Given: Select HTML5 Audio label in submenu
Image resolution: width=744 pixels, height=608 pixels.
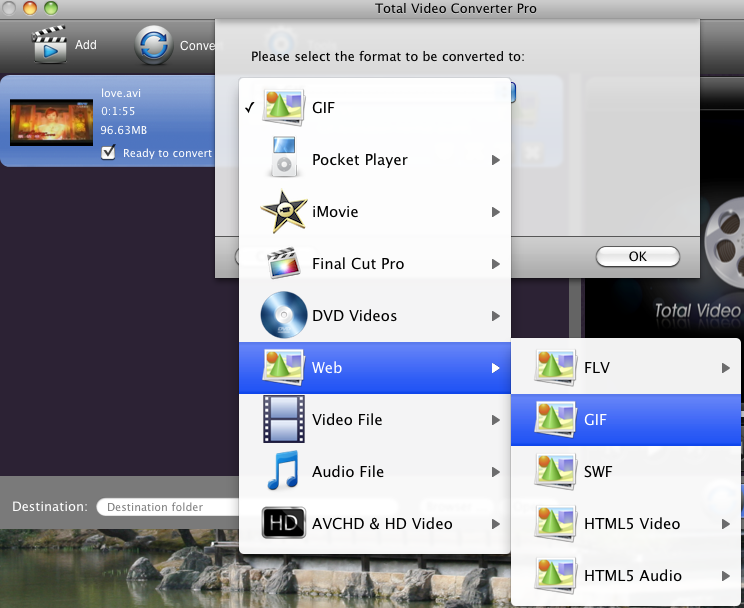Looking at the screenshot, I should (x=632, y=575).
